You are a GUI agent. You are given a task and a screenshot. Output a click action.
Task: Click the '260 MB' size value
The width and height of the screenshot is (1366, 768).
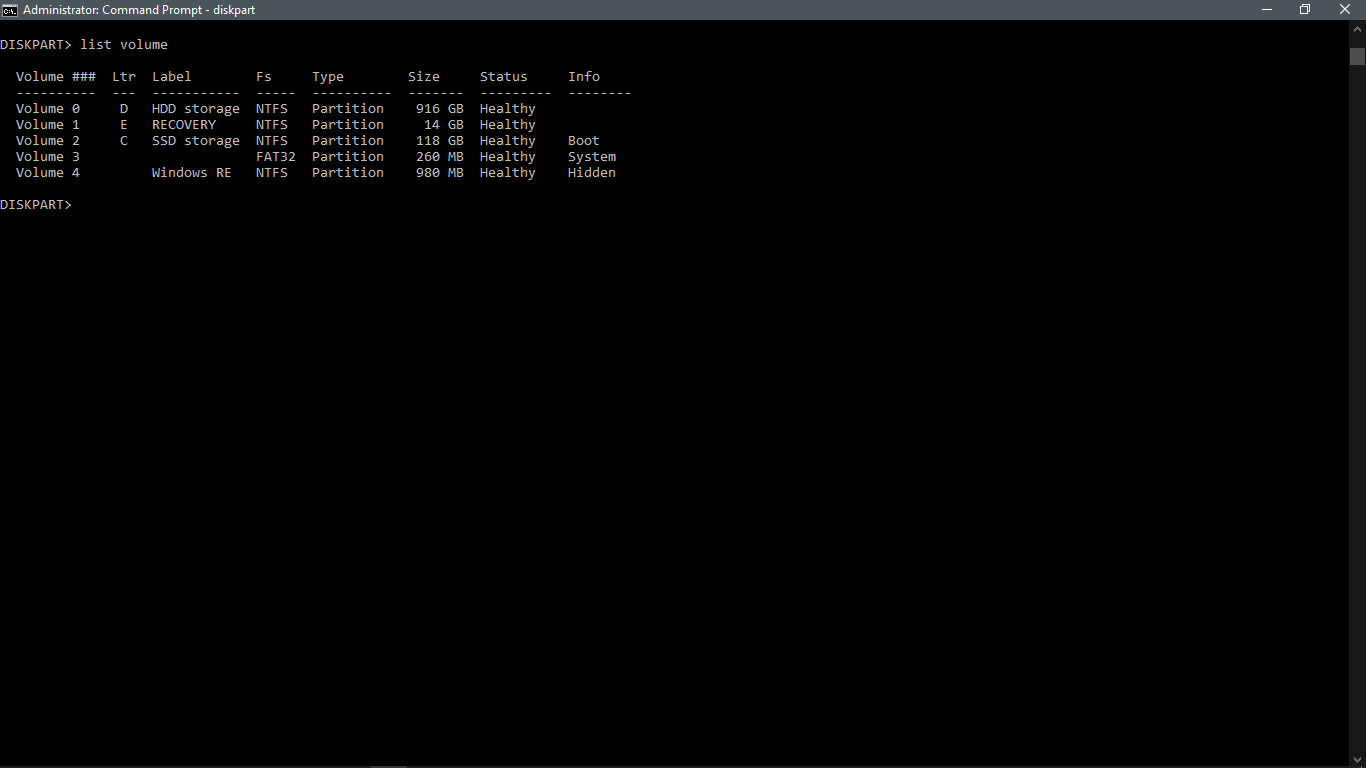click(x=440, y=157)
